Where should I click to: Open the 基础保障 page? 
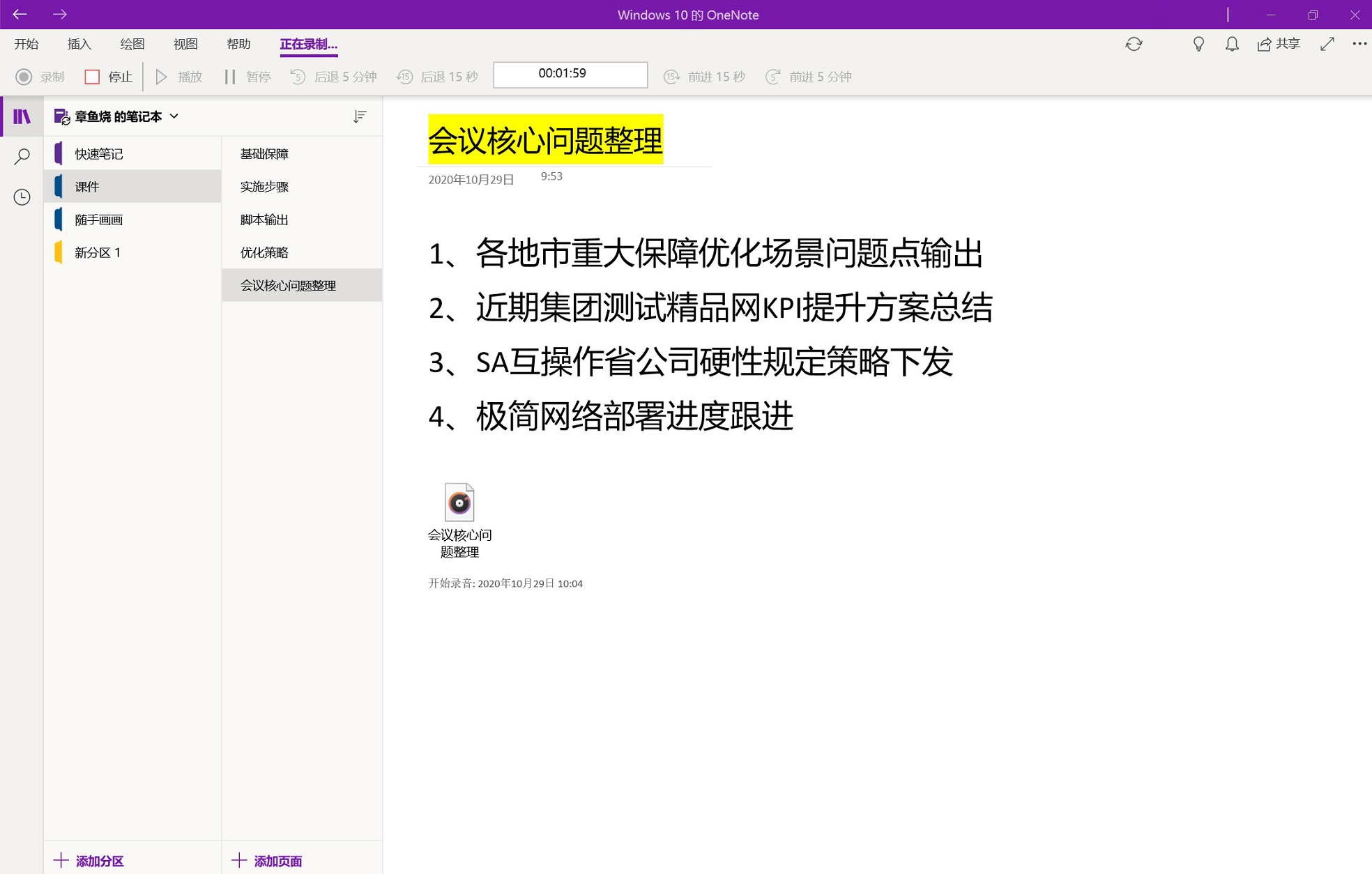click(302, 153)
